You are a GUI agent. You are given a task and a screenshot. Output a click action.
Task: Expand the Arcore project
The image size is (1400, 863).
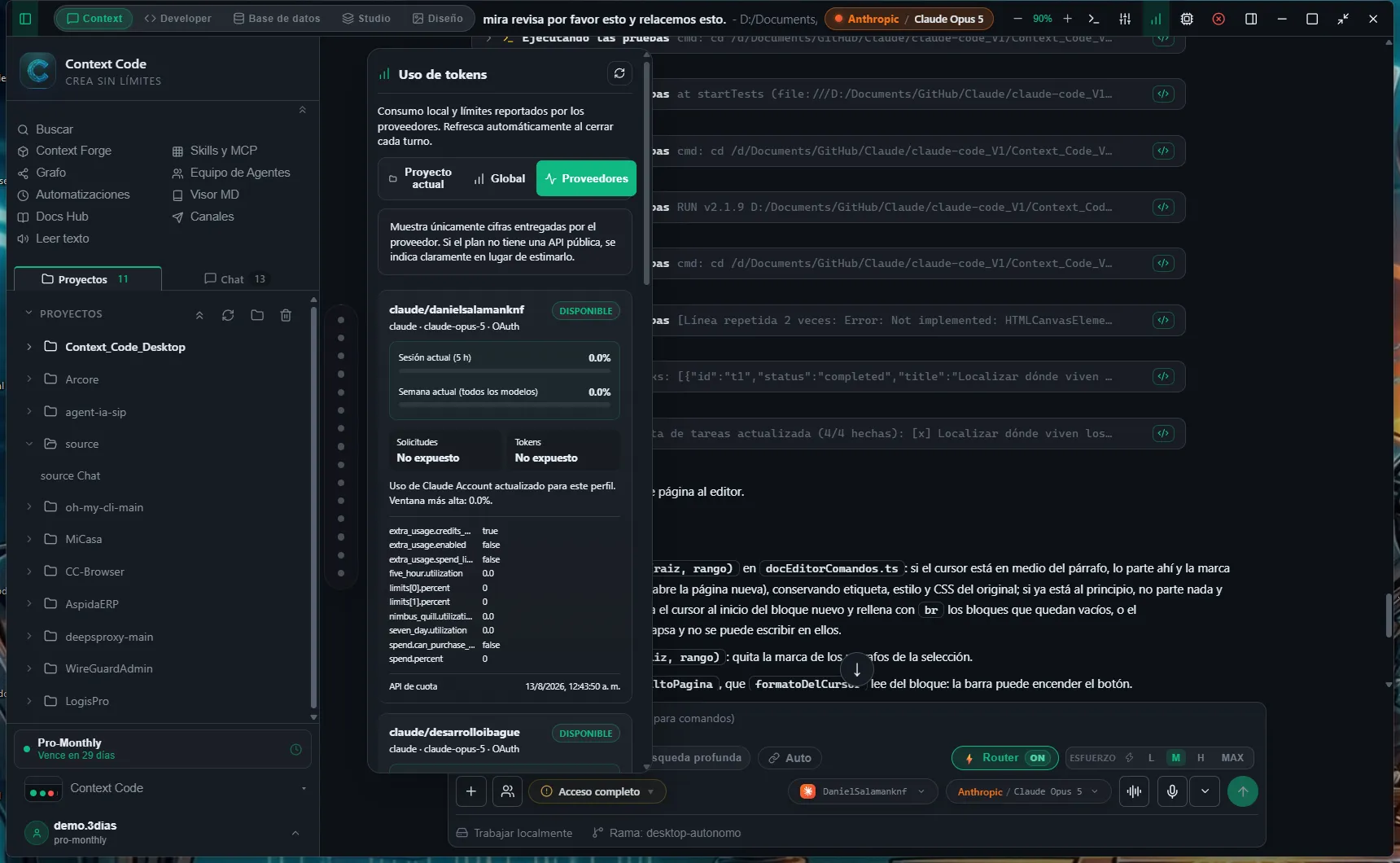29,379
